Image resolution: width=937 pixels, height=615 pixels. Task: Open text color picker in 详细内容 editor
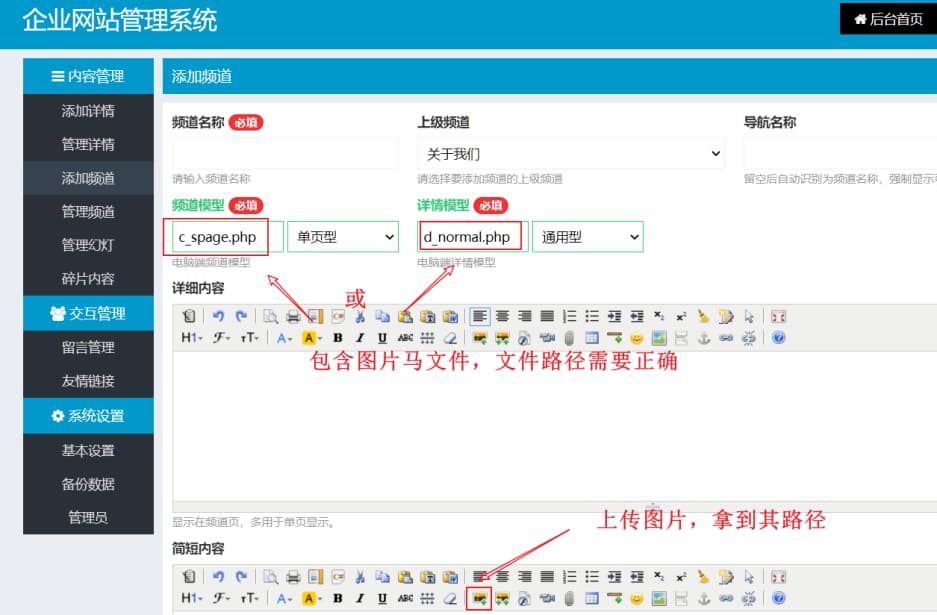tap(284, 338)
